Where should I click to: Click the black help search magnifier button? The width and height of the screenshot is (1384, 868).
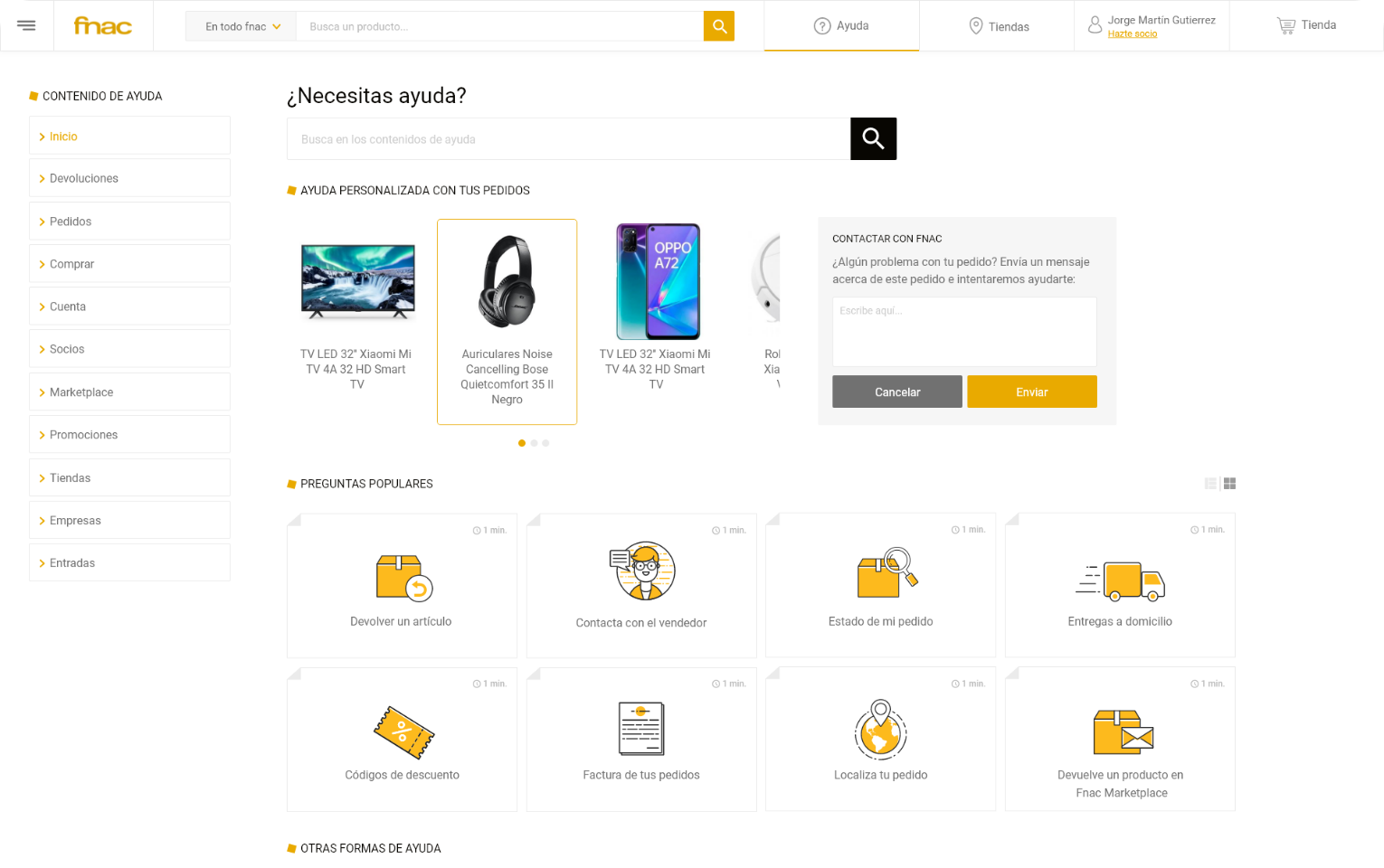click(873, 138)
